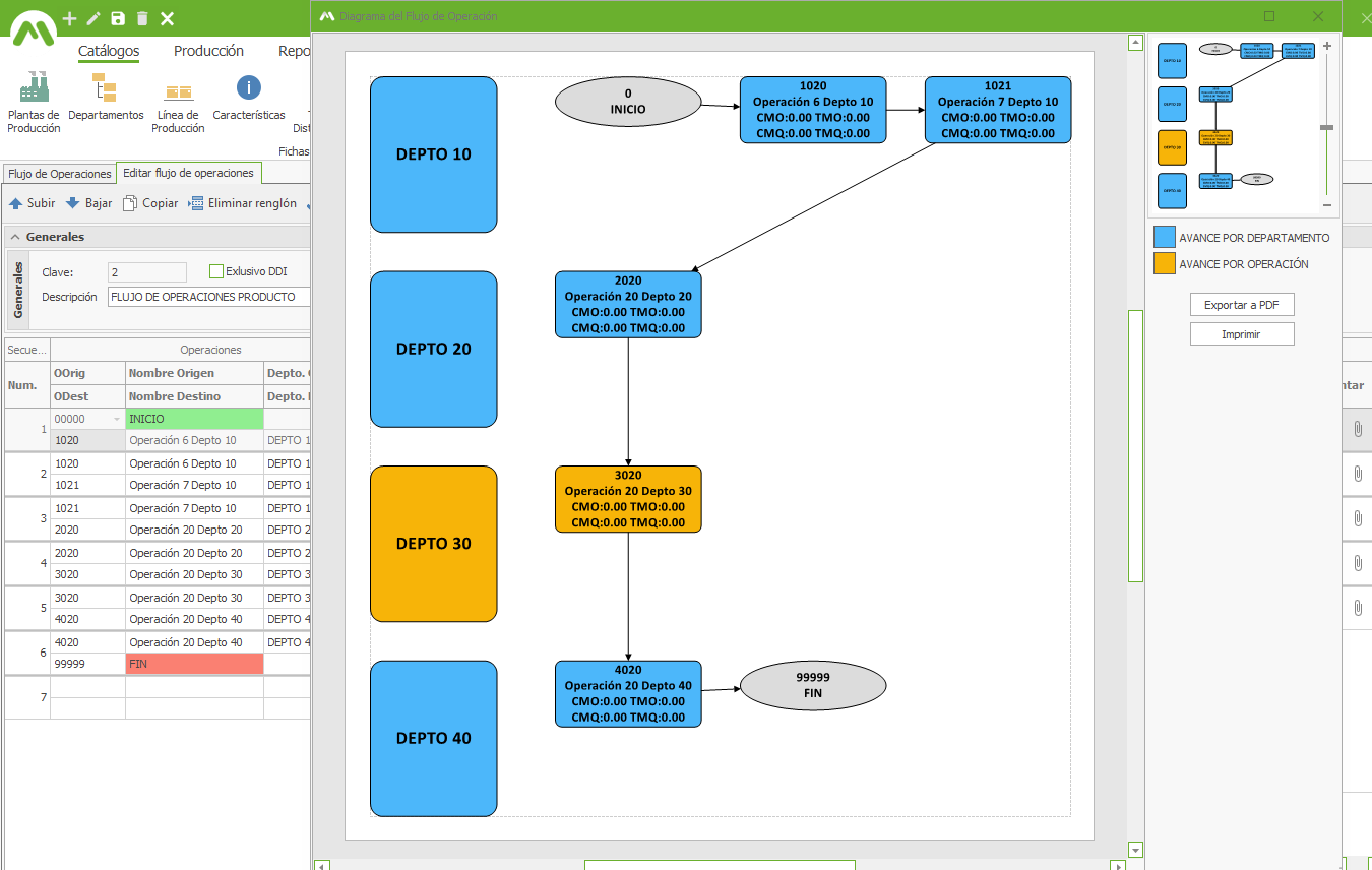Image resolution: width=1372 pixels, height=870 pixels.
Task: Click the Subir arrow to move row up
Action: pyautogui.click(x=16, y=203)
